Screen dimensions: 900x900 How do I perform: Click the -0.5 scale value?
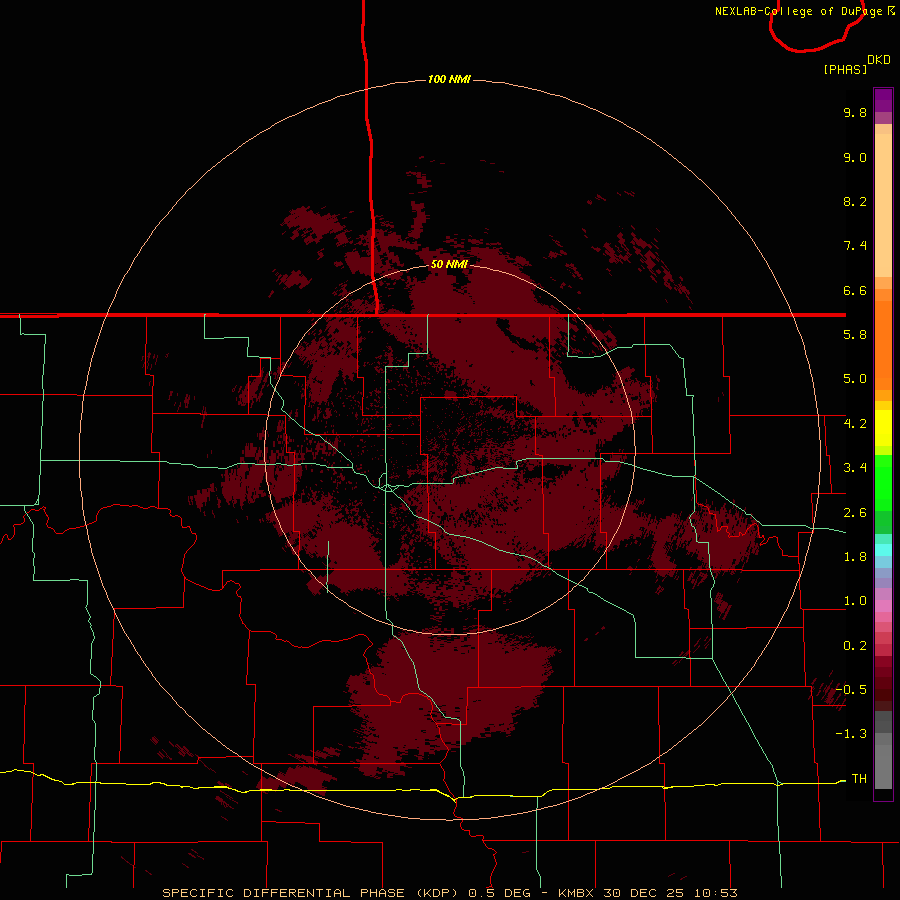[x=851, y=690]
